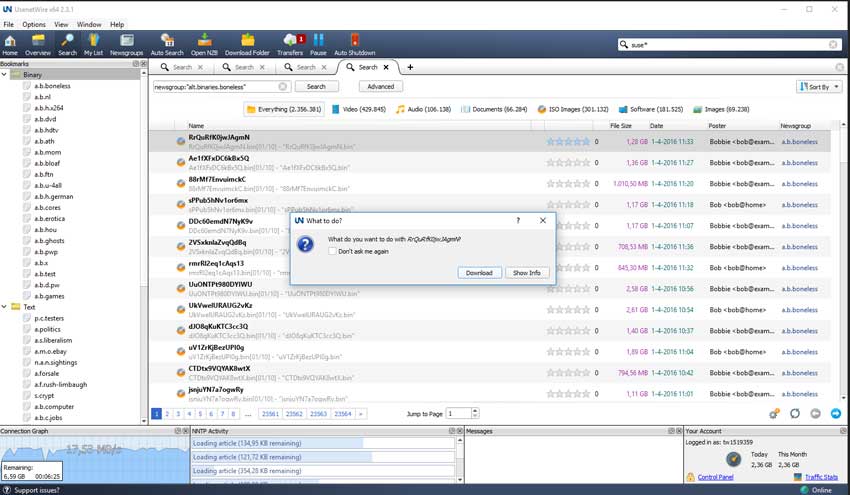
Task: Close the What to do dialog
Action: (x=543, y=220)
